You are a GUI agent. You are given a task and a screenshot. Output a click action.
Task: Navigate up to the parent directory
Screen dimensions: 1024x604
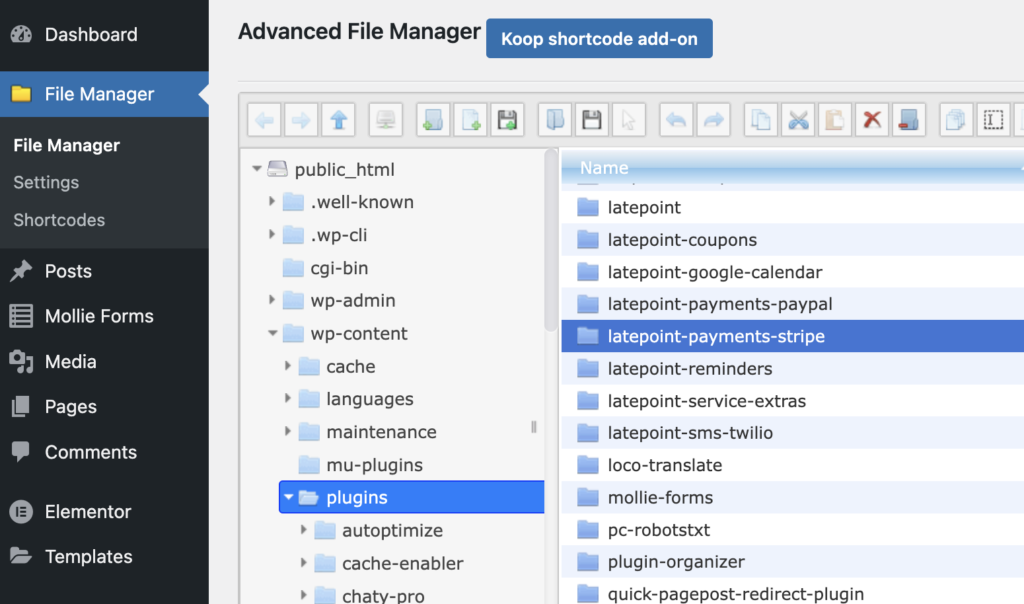pos(339,119)
